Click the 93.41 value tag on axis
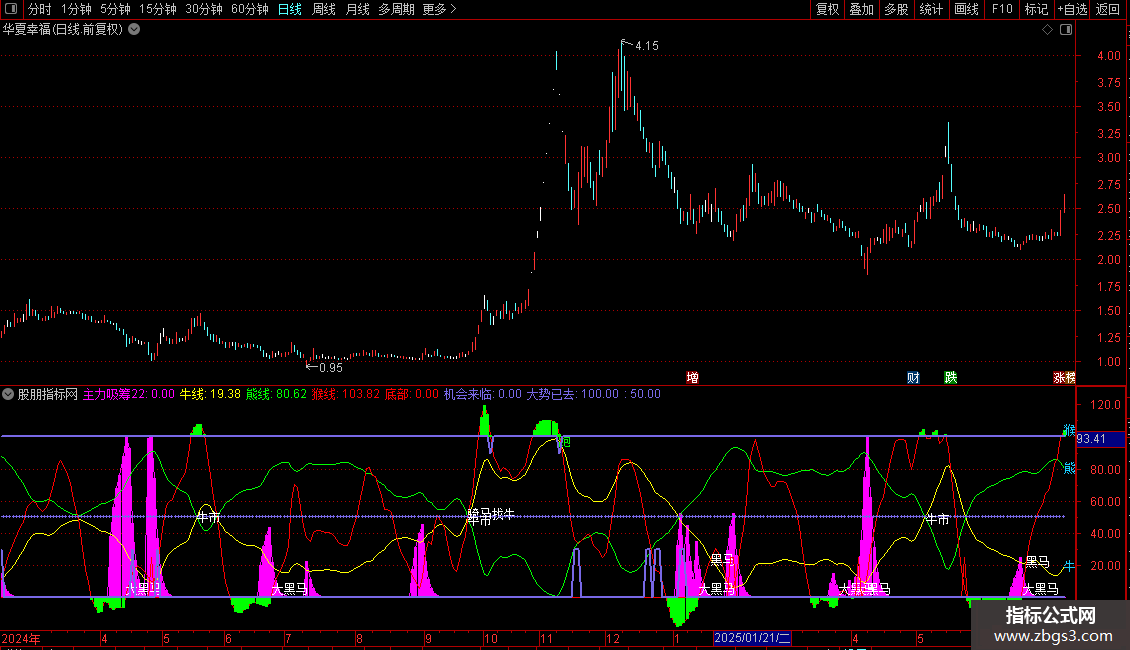The image size is (1130, 650). (x=1100, y=439)
